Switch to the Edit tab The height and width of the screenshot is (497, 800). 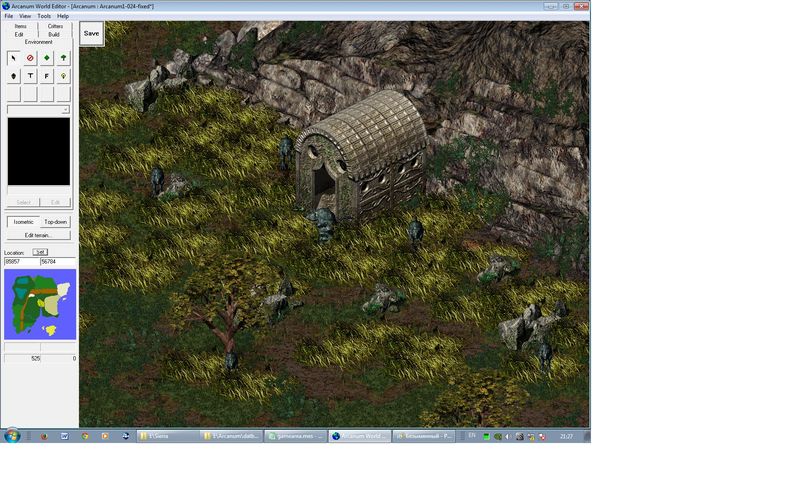coord(19,35)
